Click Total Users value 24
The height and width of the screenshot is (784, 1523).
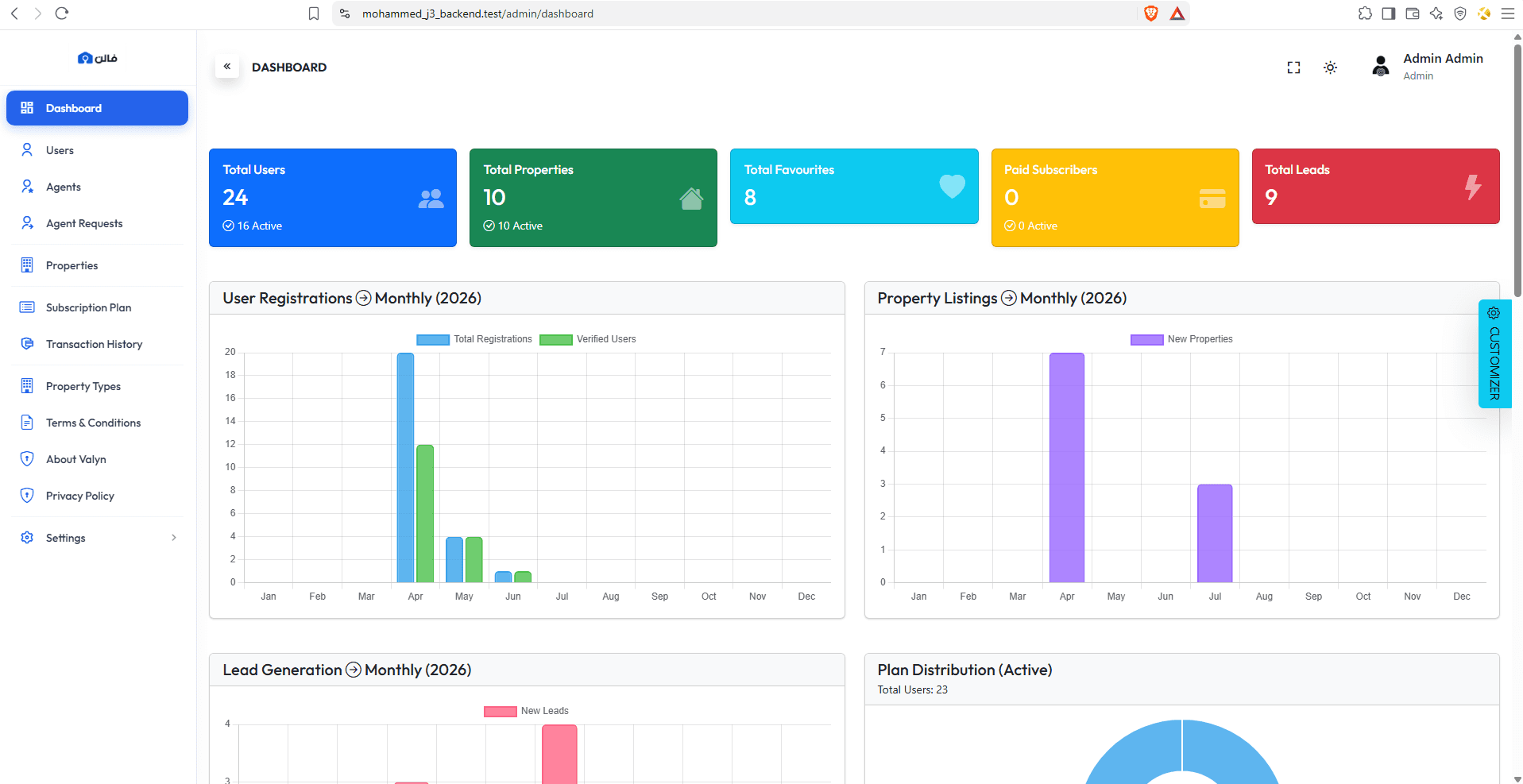(x=235, y=197)
